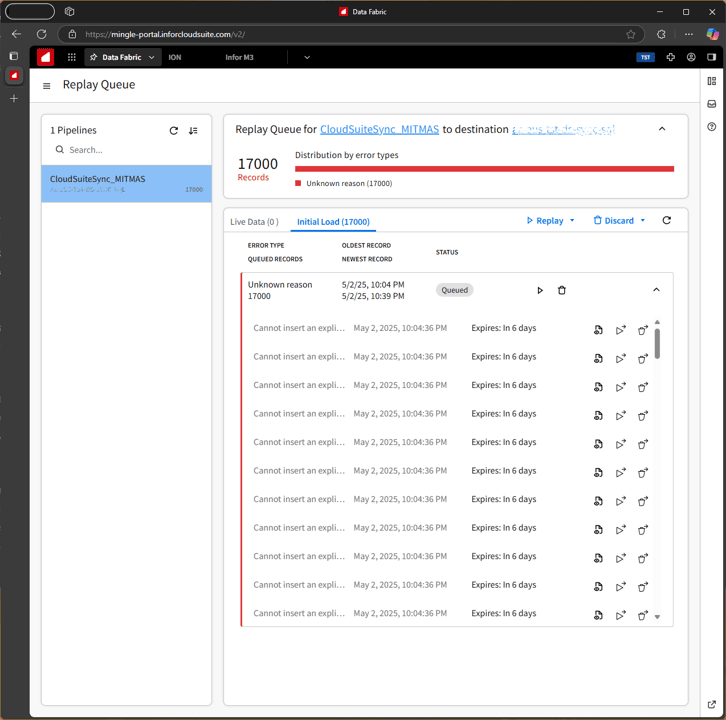Open the user profile icon
726x720 pixels.
(x=691, y=57)
